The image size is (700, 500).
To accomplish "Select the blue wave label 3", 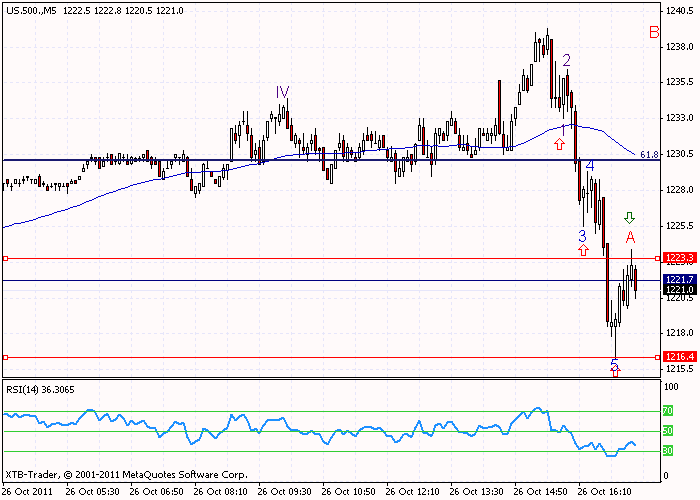I will [x=582, y=236].
